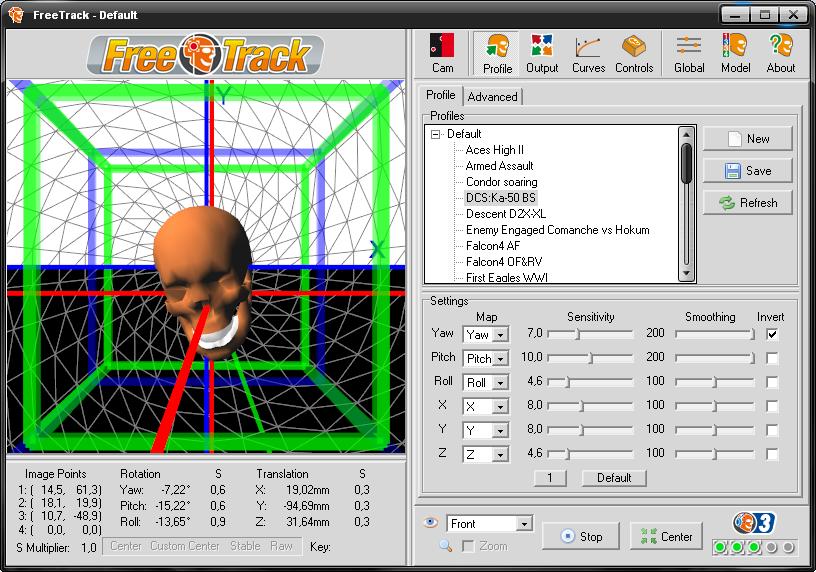Click the third green status LED

pyautogui.click(x=754, y=547)
